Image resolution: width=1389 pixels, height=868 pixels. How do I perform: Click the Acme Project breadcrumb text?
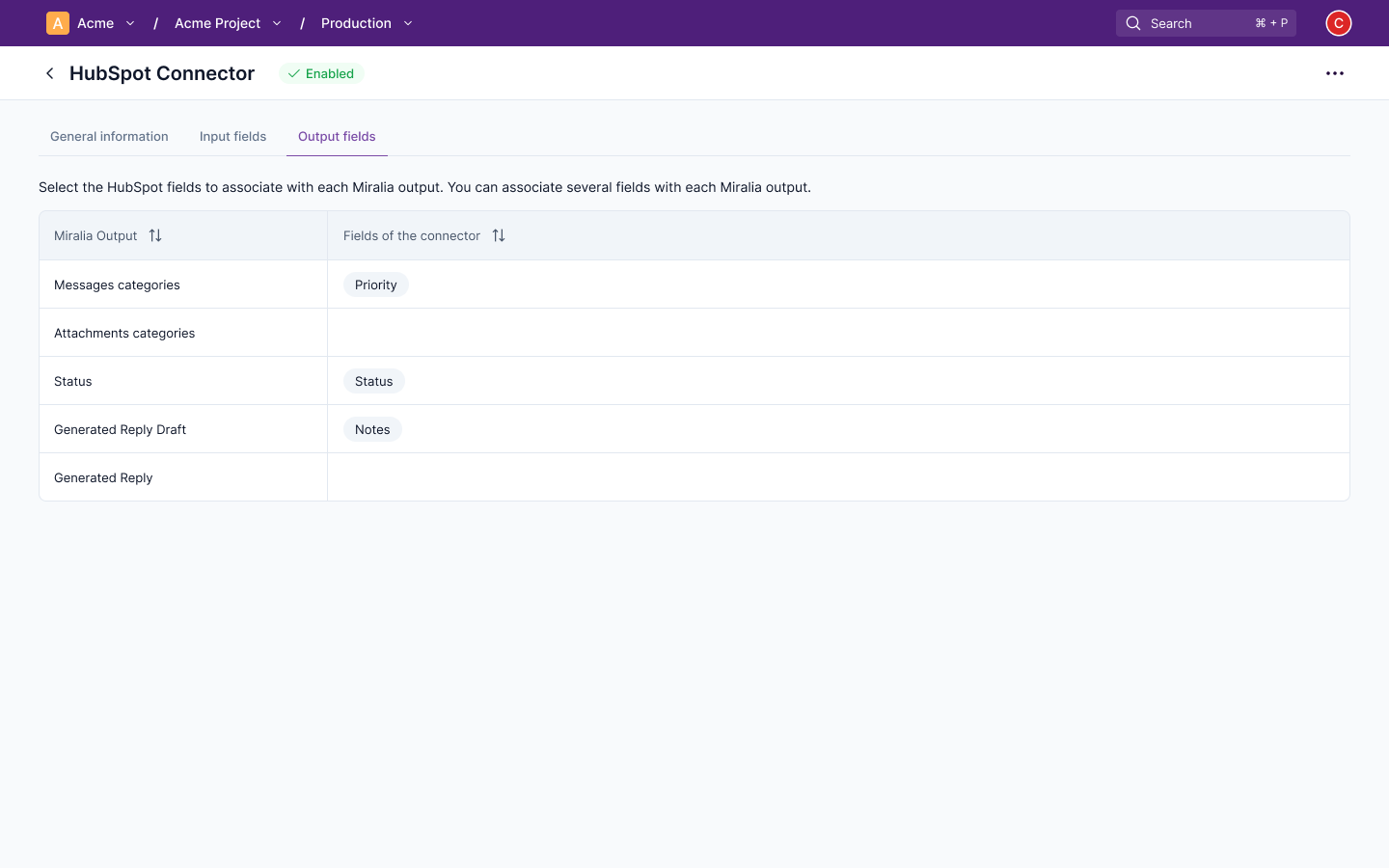pyautogui.click(x=217, y=23)
